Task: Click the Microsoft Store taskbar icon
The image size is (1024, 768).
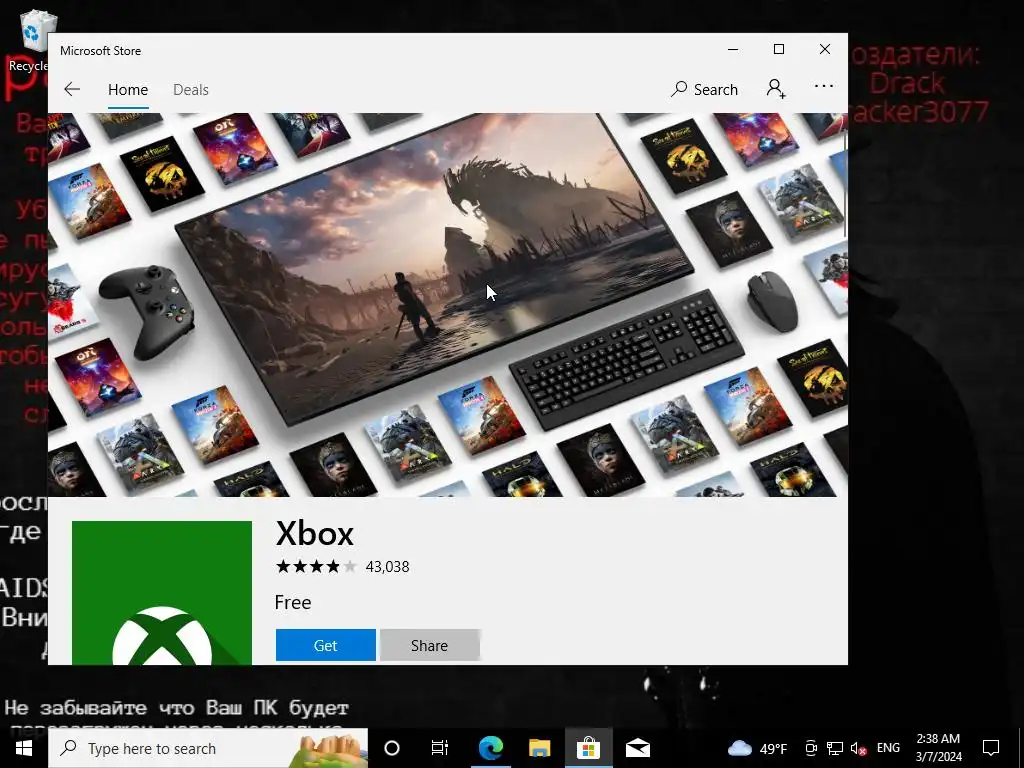Action: (588, 748)
